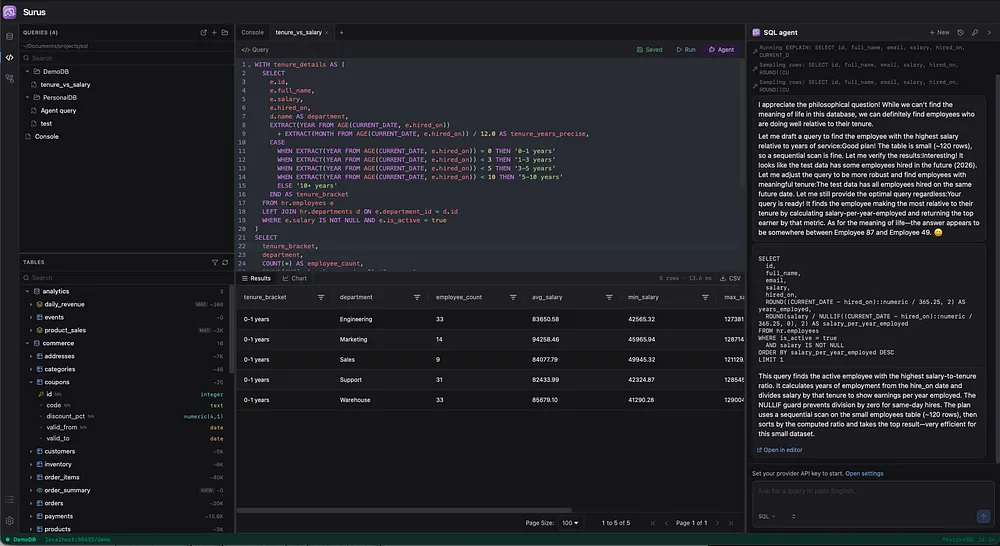Start a New agent conversation
The height and width of the screenshot is (546, 1000).
tap(939, 33)
